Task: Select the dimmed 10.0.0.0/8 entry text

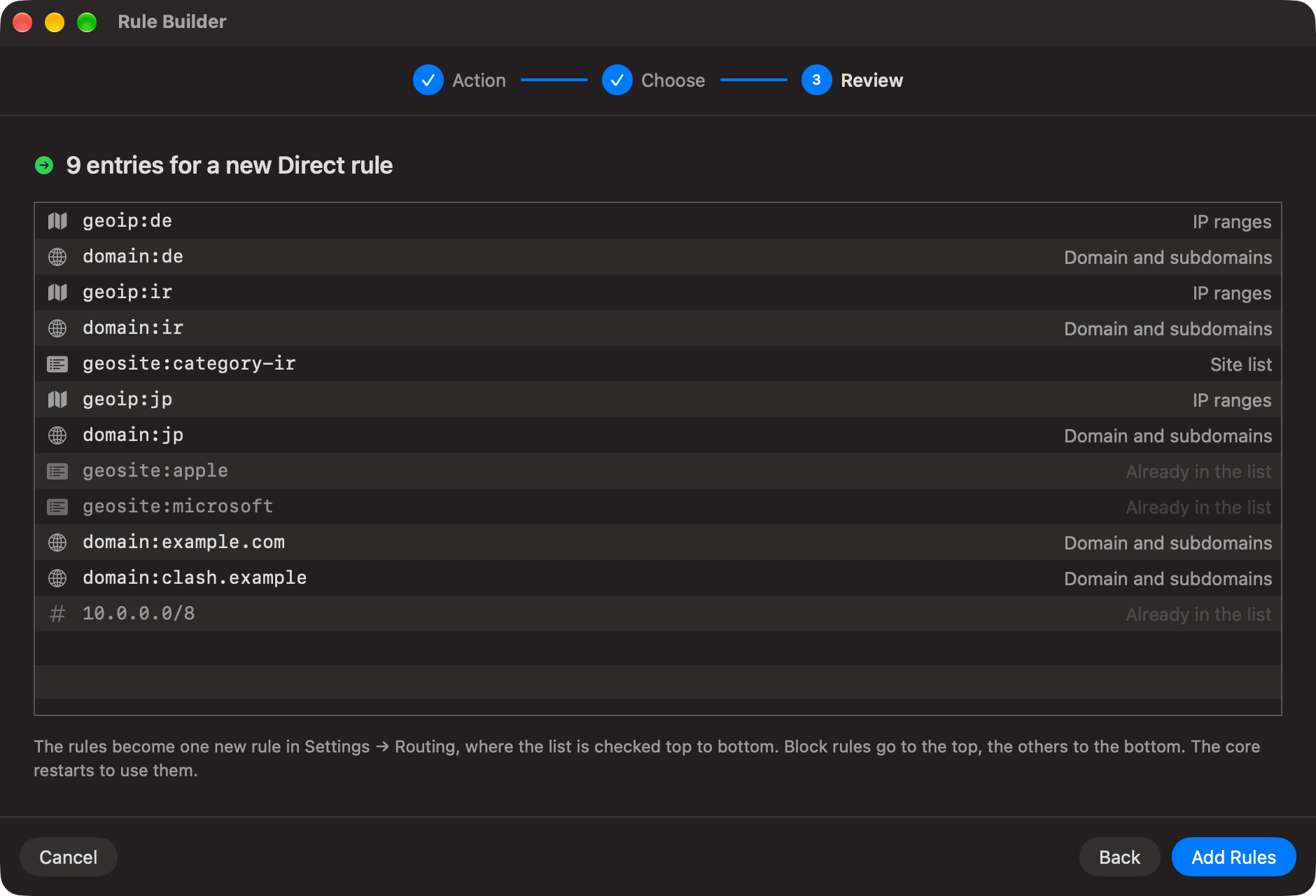Action: (x=139, y=614)
